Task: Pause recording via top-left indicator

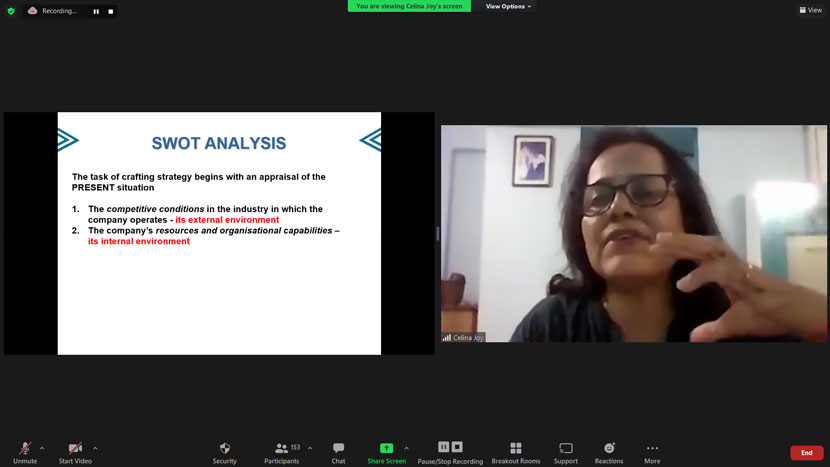Action: click(96, 11)
